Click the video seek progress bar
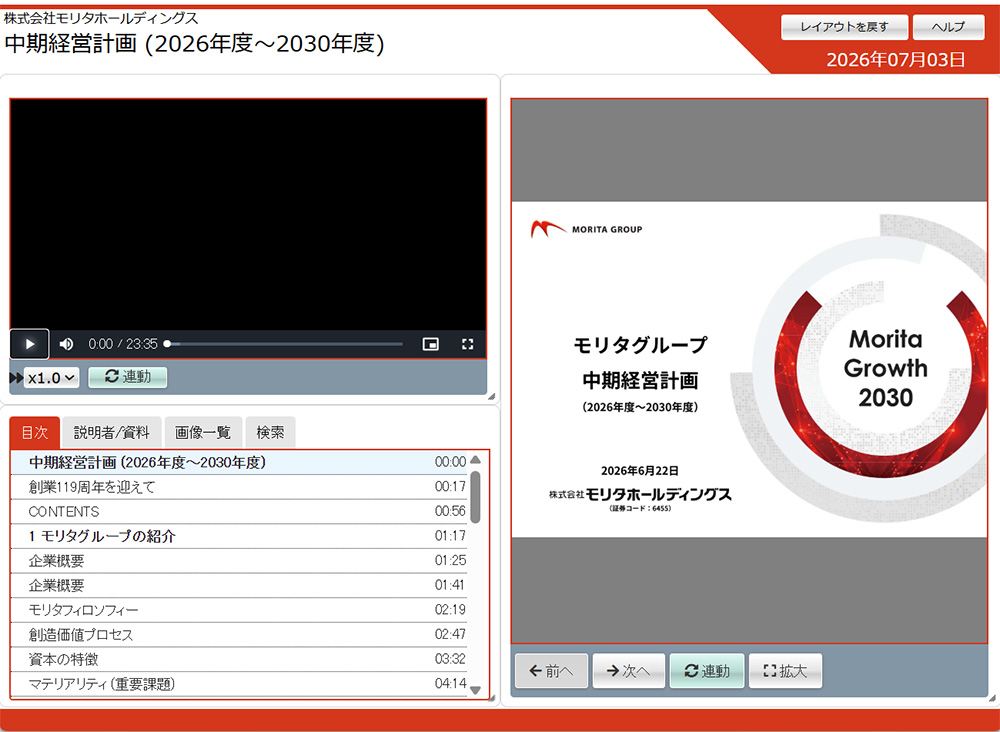The image size is (1000, 732). 284,344
